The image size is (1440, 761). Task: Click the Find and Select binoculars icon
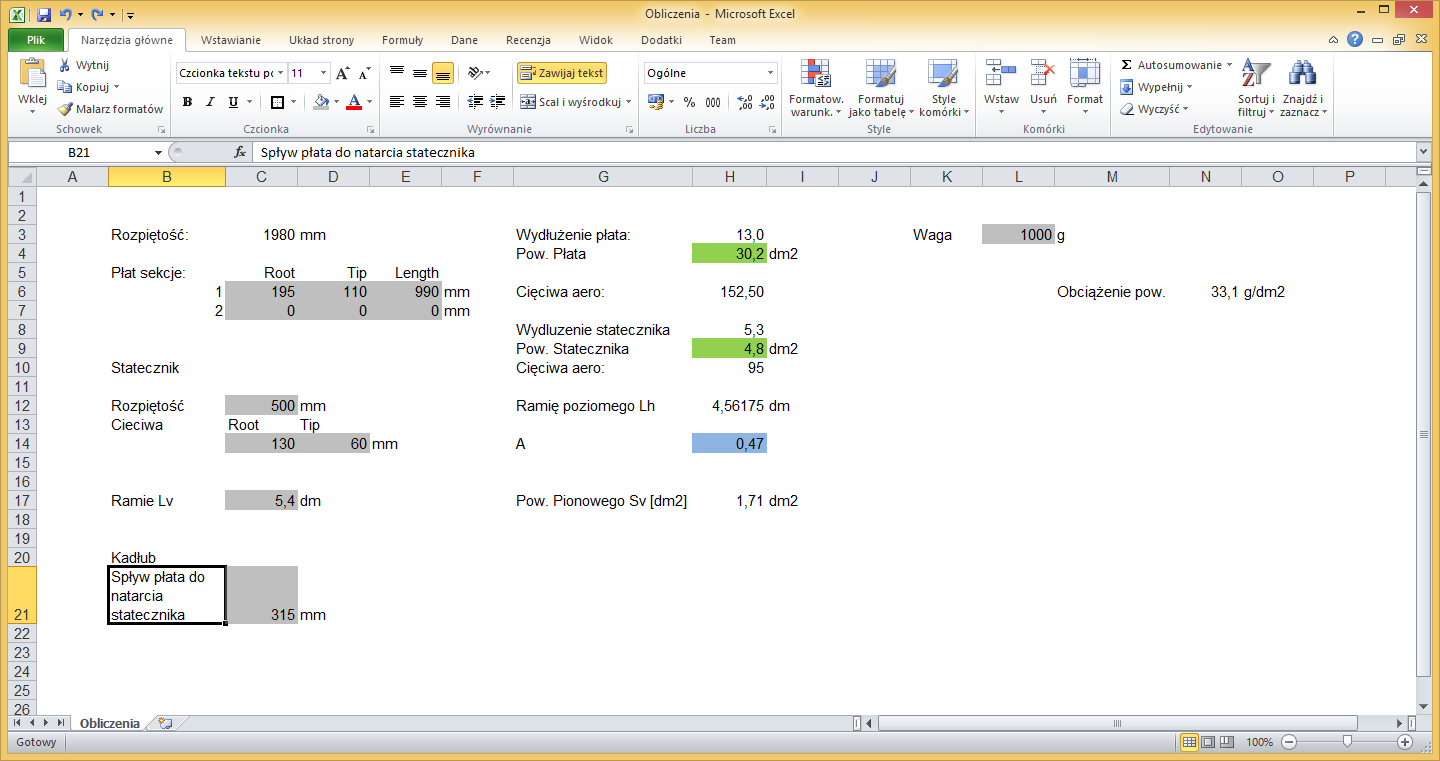pyautogui.click(x=1301, y=74)
